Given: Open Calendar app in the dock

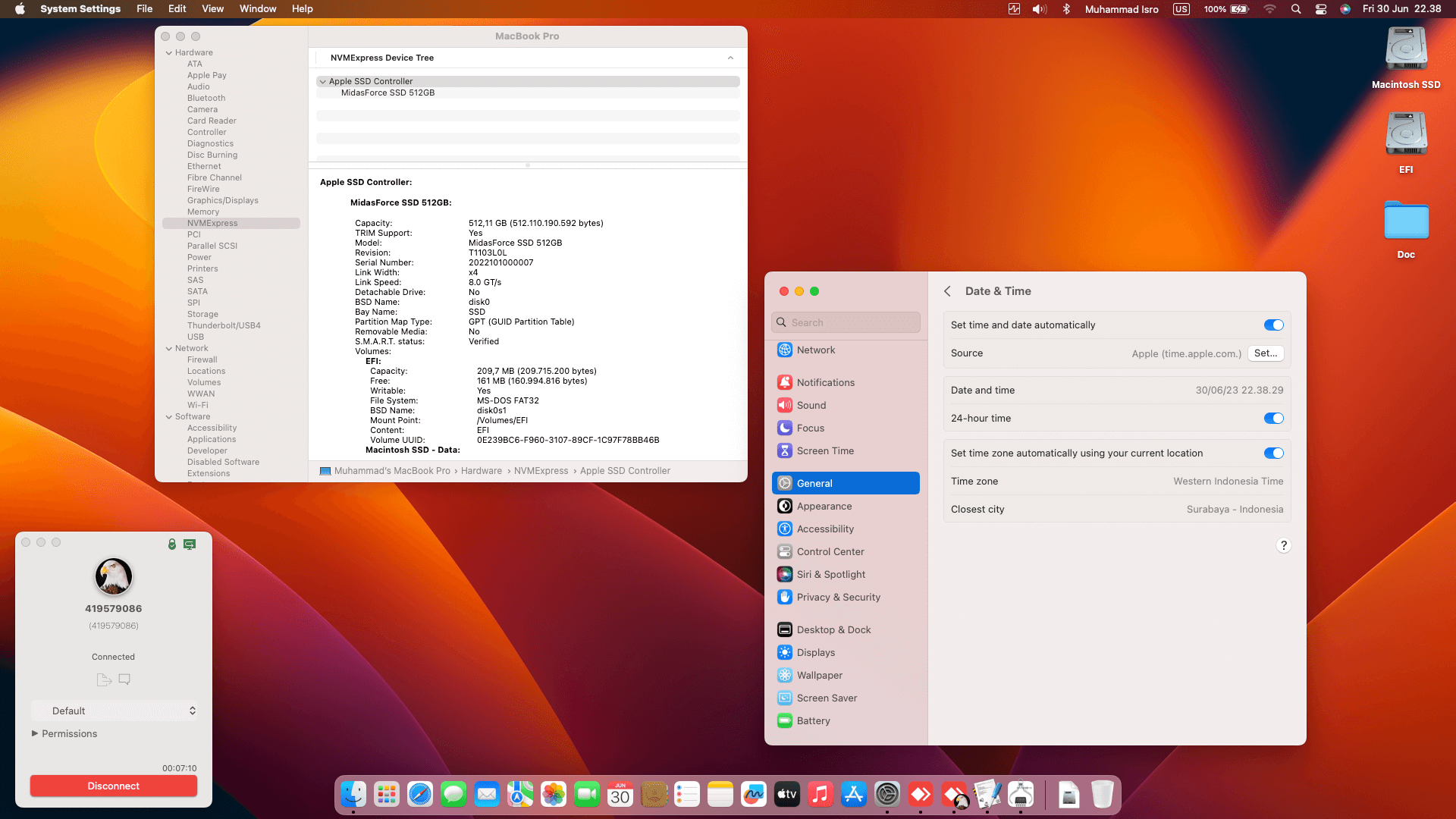Looking at the screenshot, I should 620,794.
